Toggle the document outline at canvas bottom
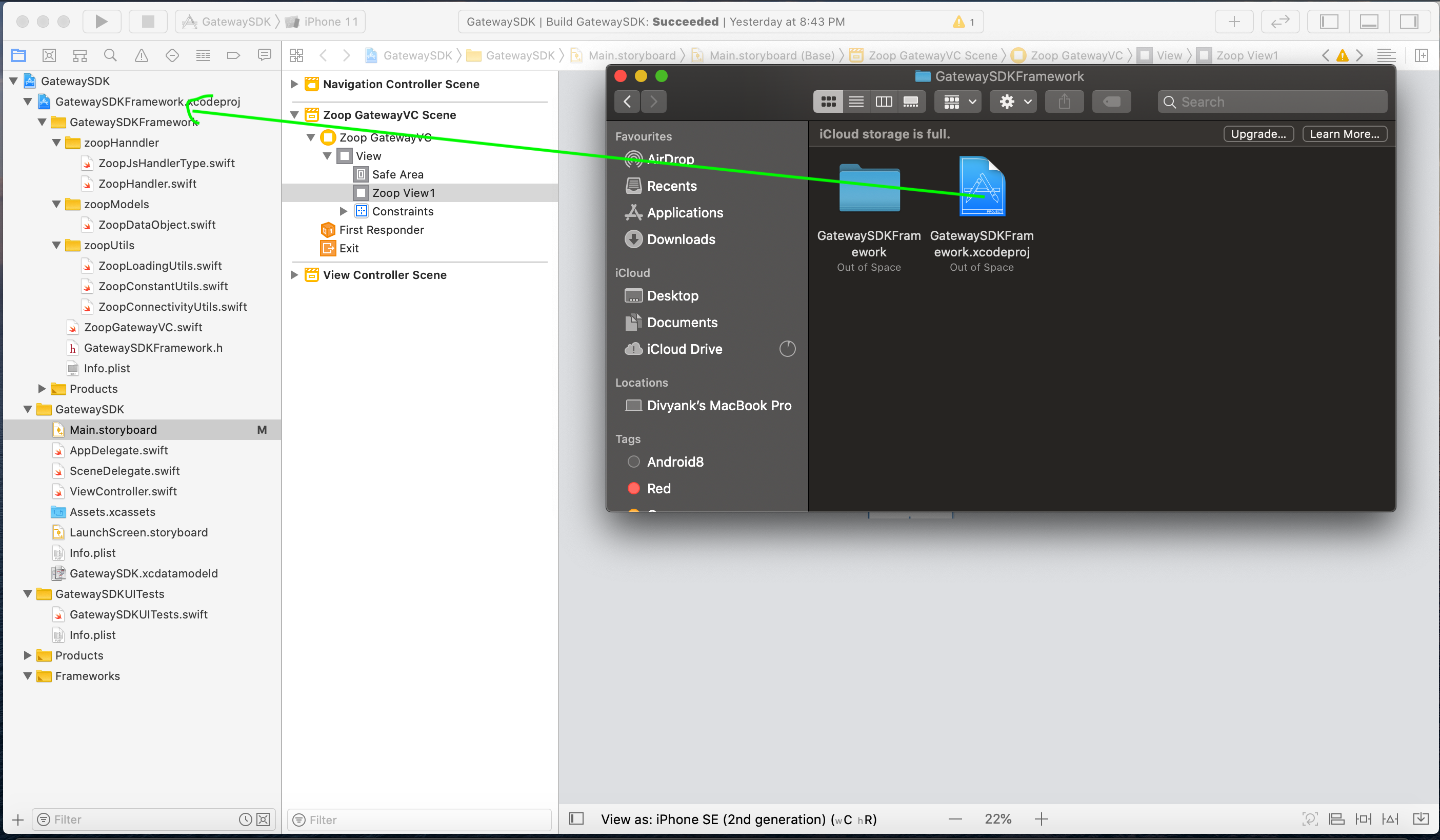This screenshot has width=1440, height=840. point(576,819)
